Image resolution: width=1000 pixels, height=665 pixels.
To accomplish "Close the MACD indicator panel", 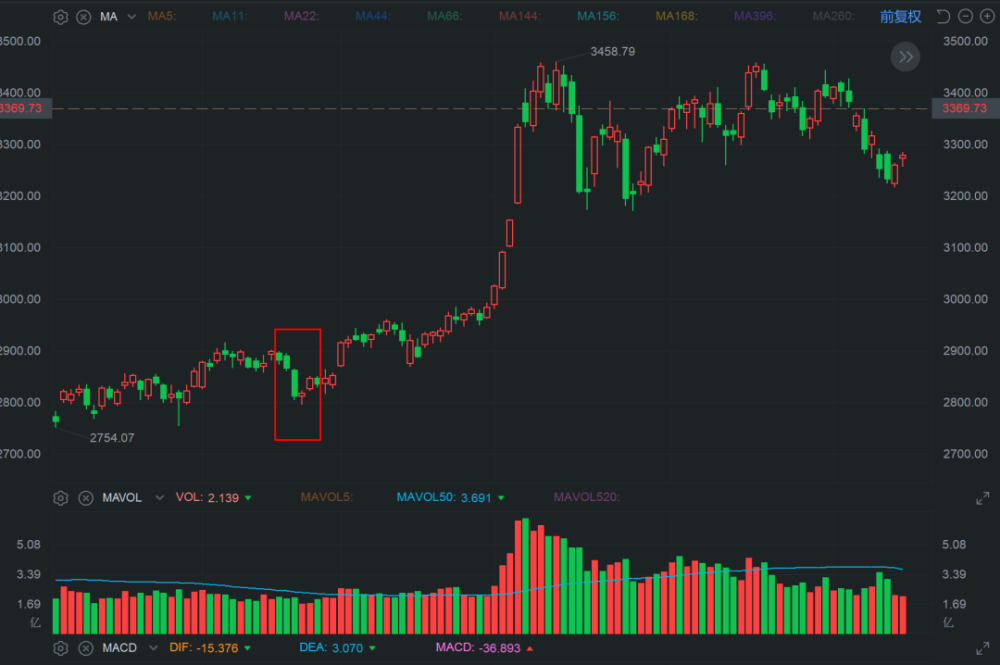I will [x=86, y=648].
